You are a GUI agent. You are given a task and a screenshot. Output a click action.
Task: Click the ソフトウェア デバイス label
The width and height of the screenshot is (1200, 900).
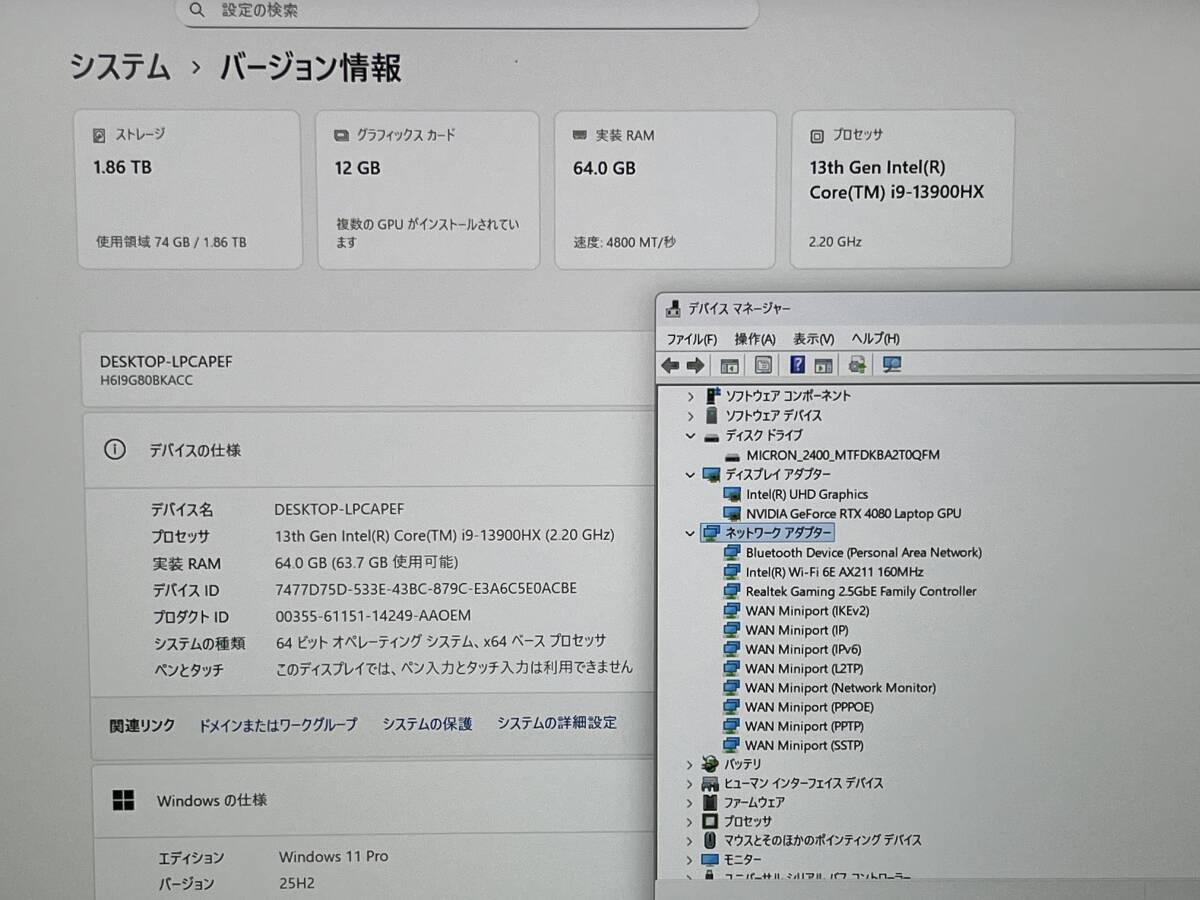coord(773,415)
